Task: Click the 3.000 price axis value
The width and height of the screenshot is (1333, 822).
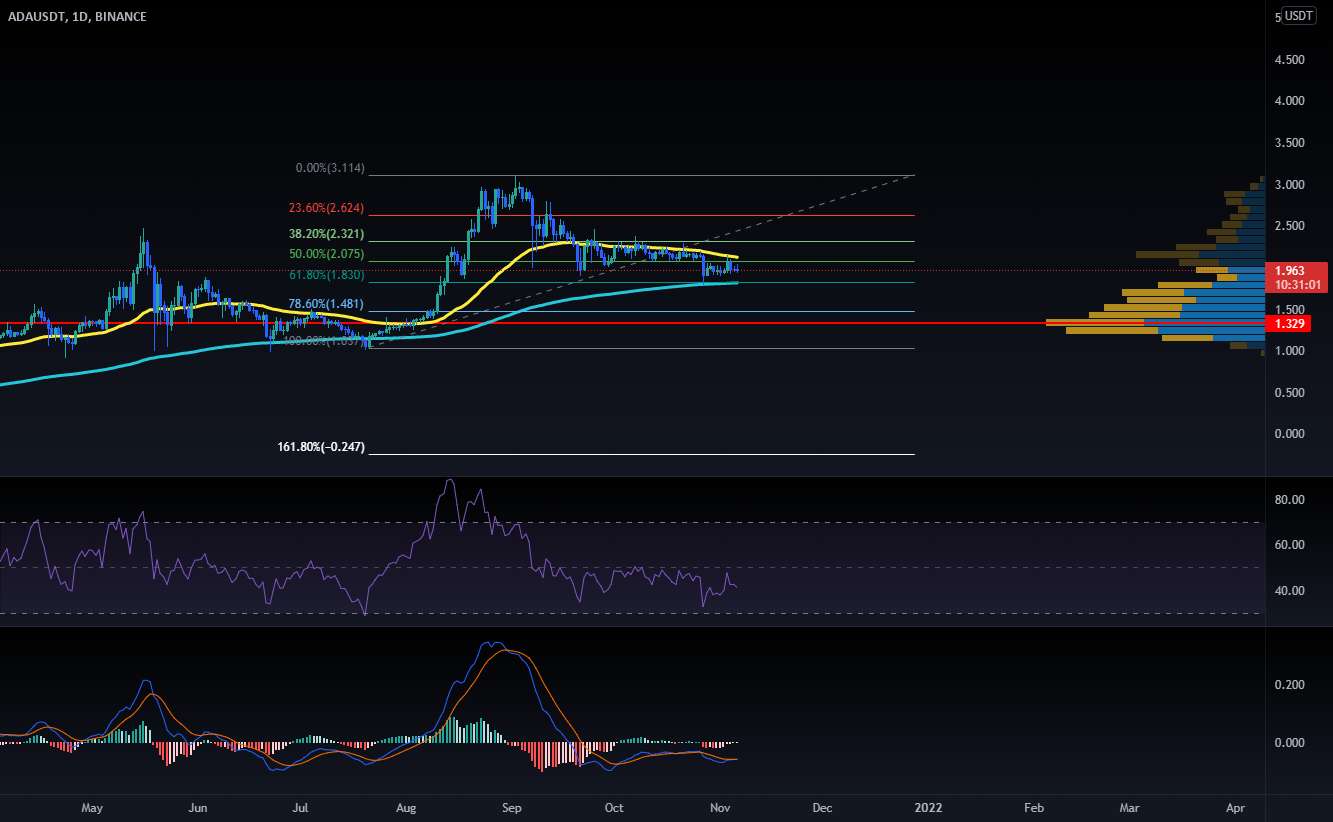Action: pyautogui.click(x=1290, y=185)
